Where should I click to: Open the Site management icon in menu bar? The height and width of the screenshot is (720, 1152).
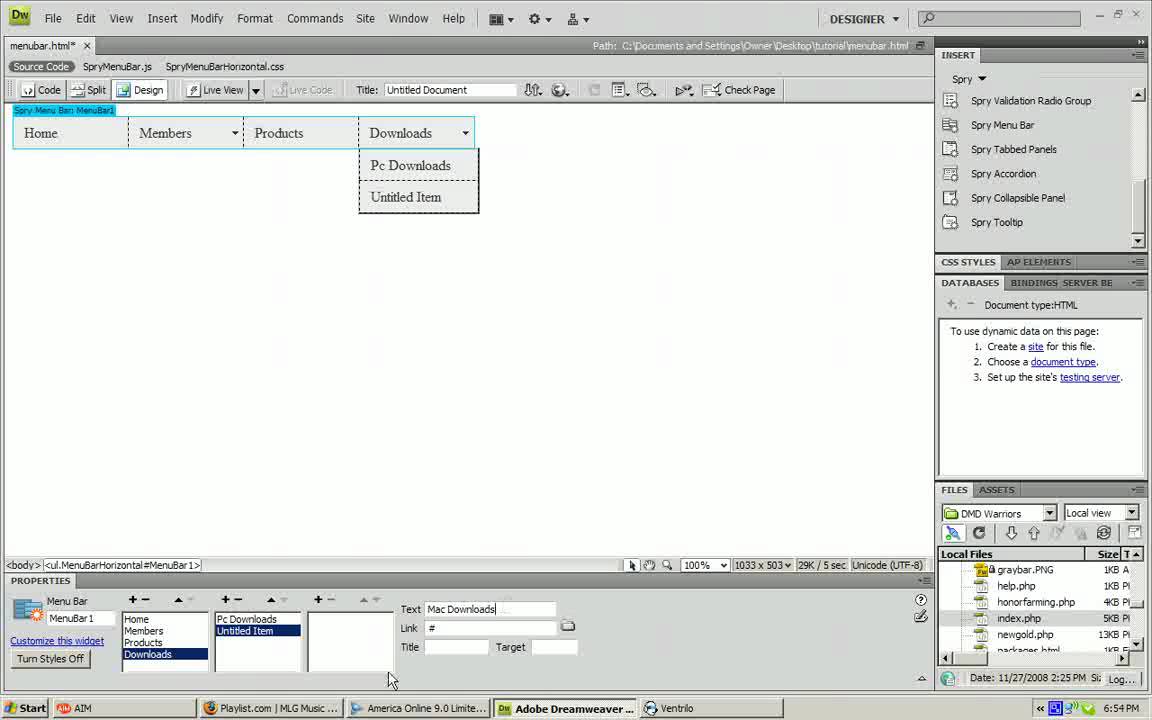click(x=577, y=19)
